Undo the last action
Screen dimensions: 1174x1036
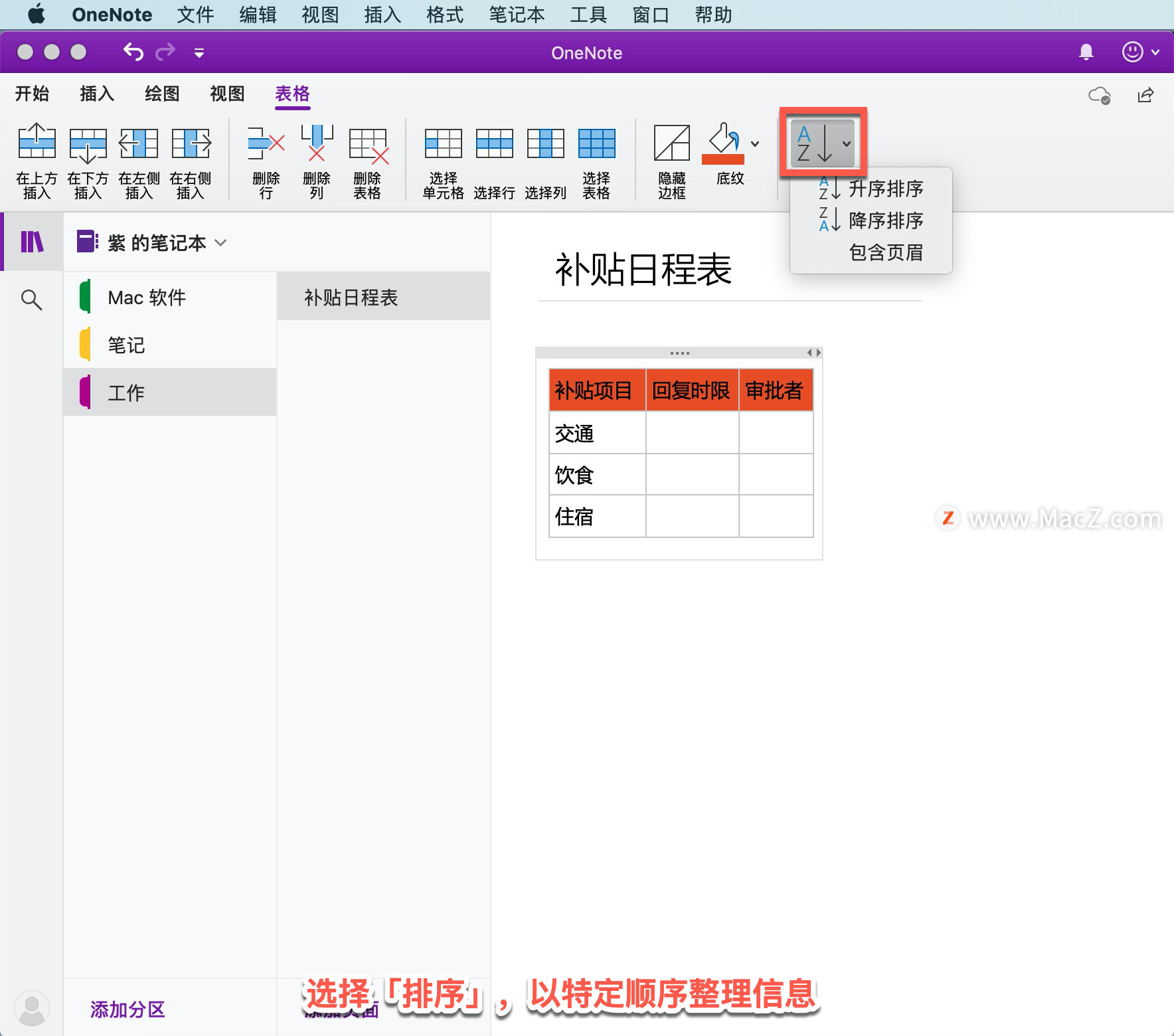(x=133, y=52)
